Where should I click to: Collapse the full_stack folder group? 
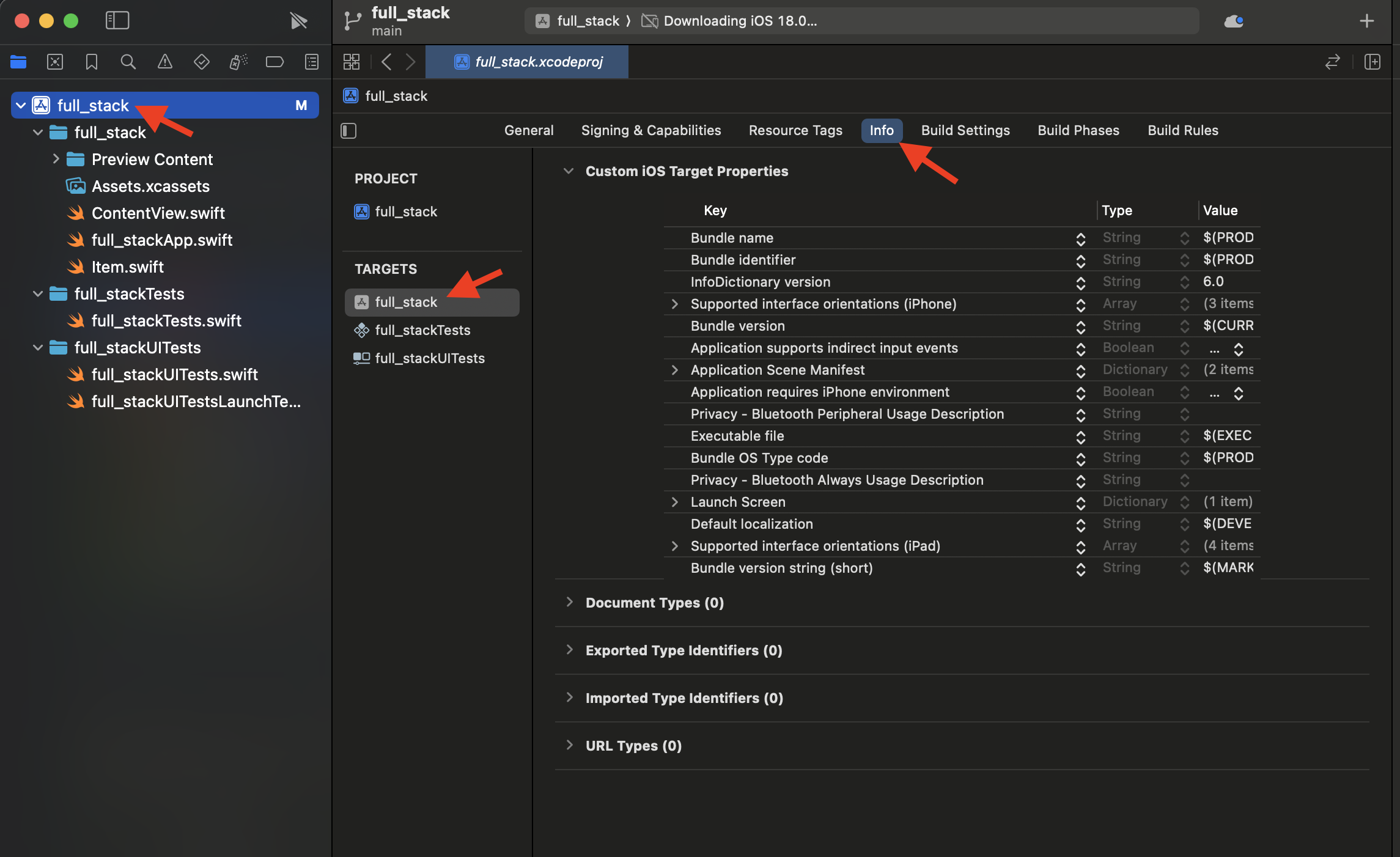pos(38,132)
